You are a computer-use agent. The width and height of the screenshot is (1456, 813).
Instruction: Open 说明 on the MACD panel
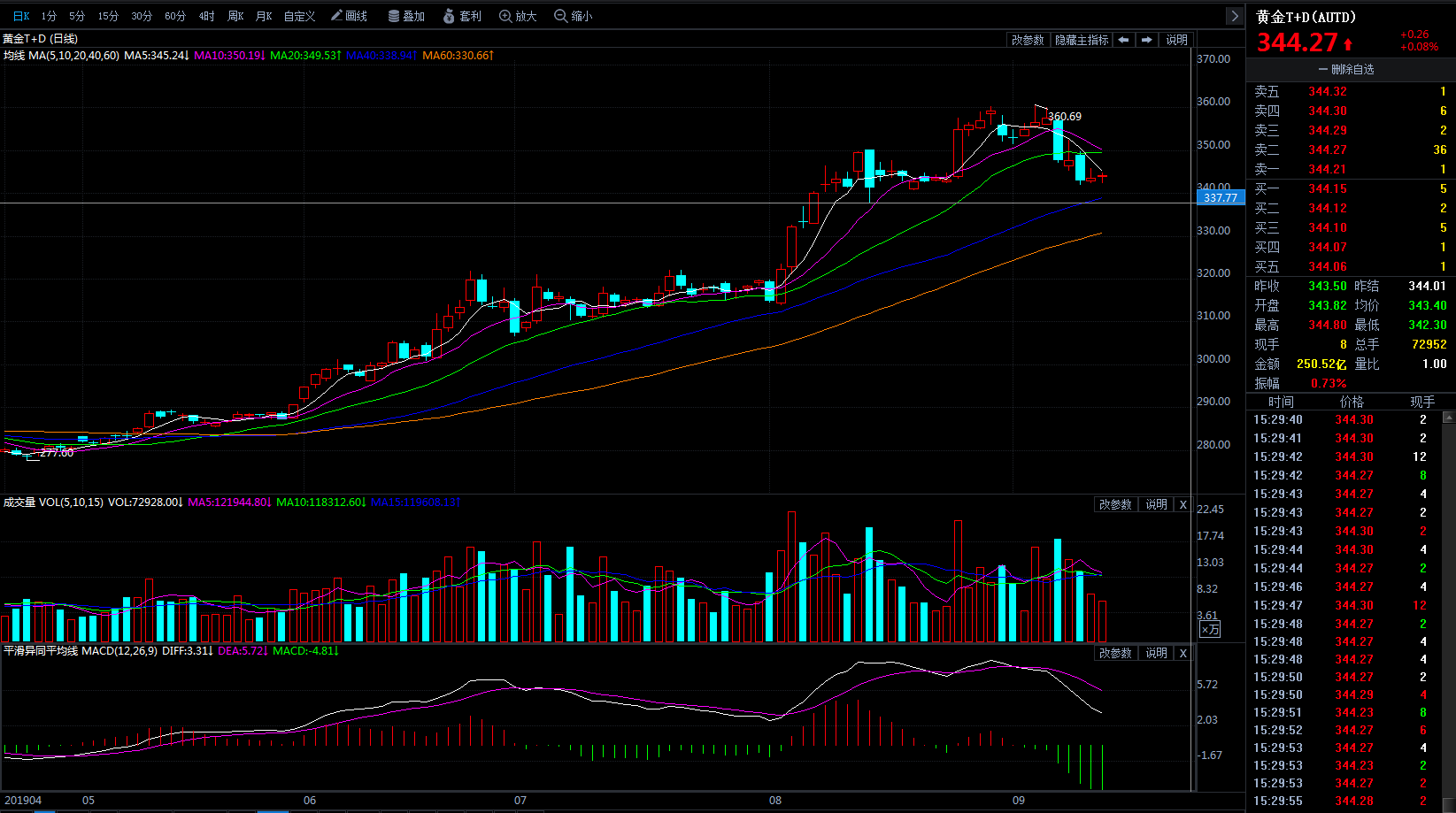1156,653
